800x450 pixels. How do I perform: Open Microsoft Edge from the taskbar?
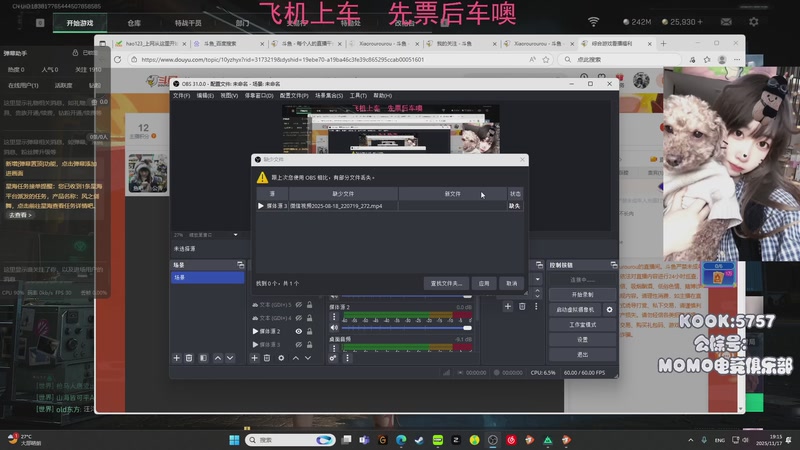[x=401, y=440]
